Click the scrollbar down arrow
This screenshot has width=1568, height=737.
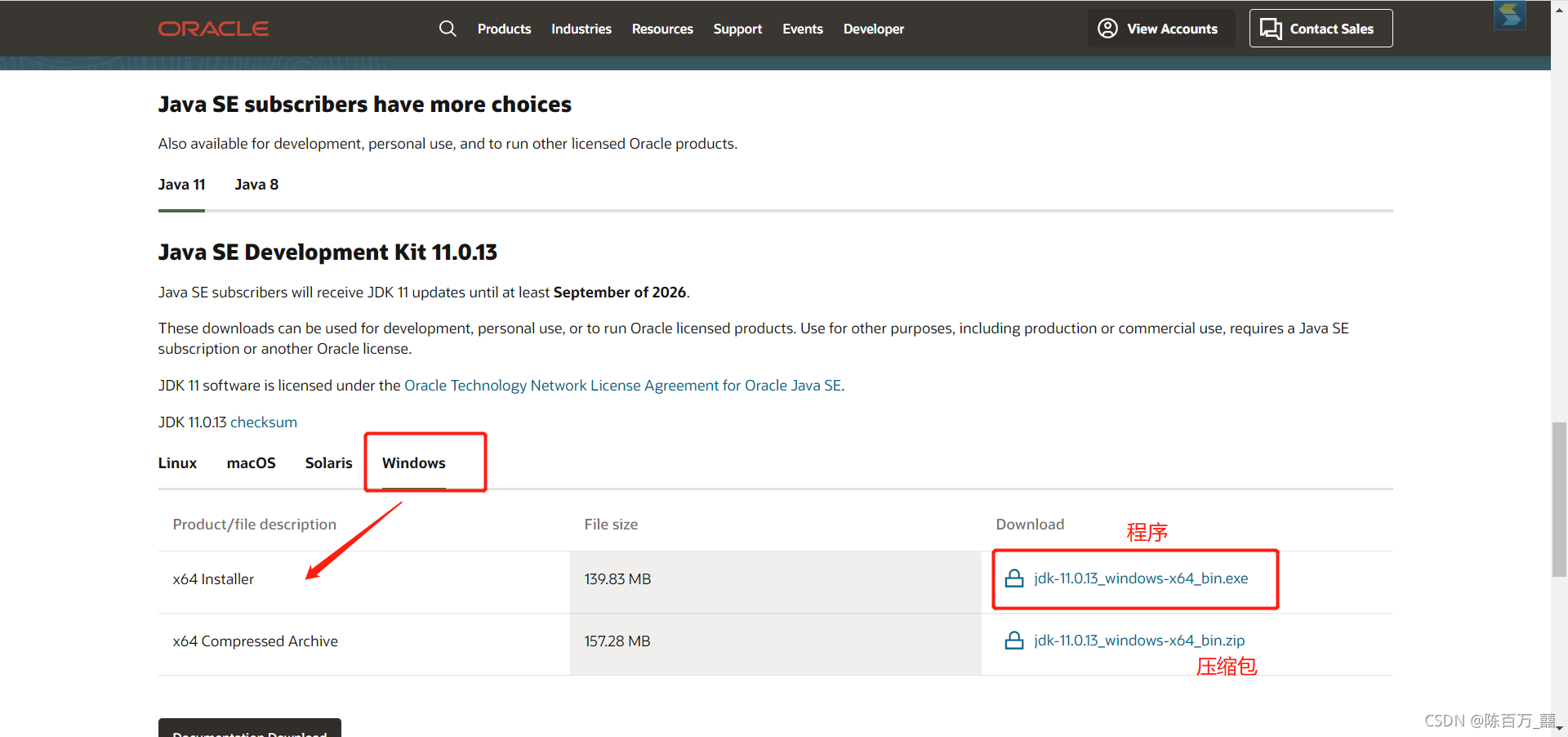(x=1559, y=728)
